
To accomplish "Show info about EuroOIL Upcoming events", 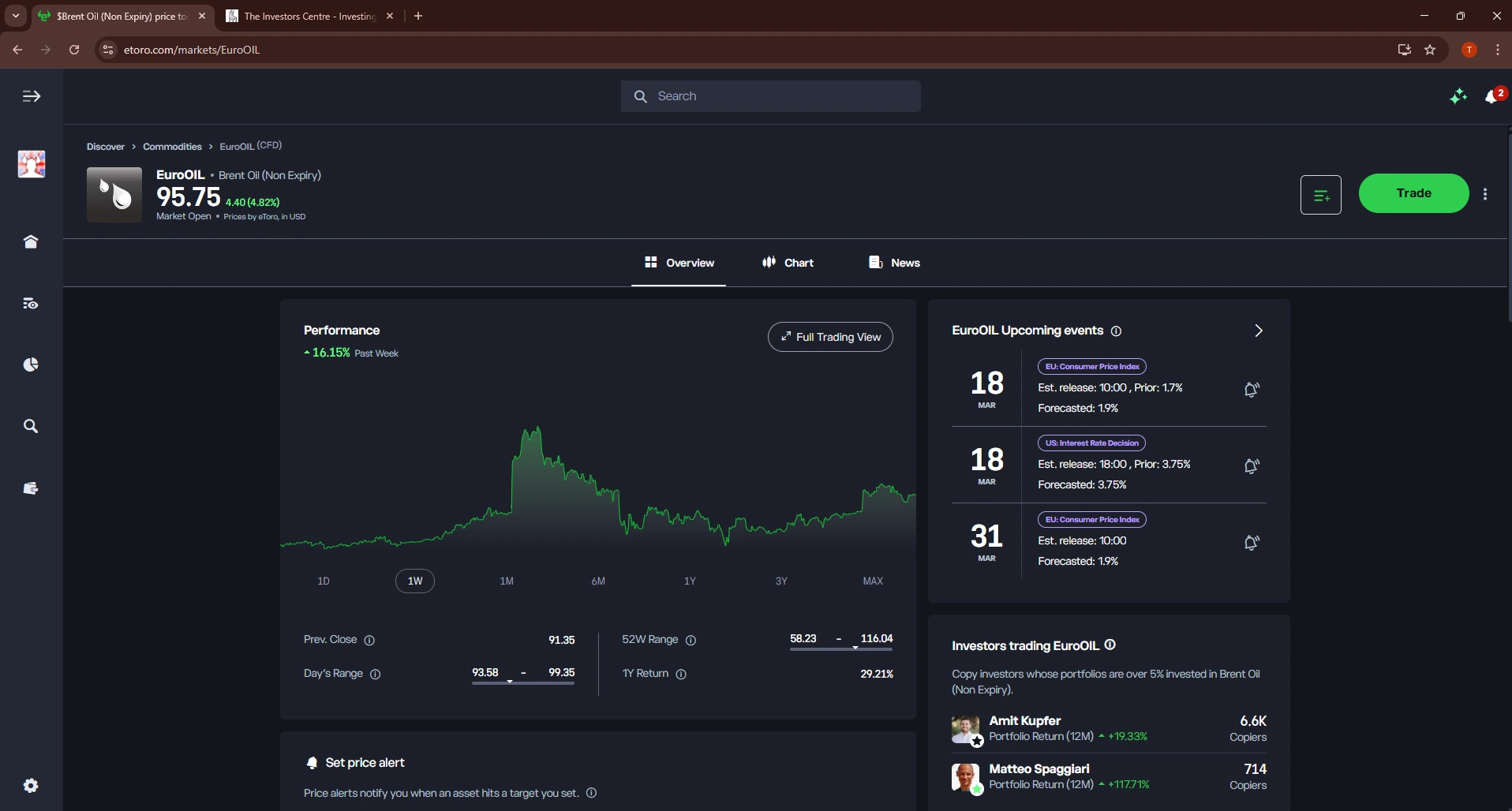I will point(1116,331).
